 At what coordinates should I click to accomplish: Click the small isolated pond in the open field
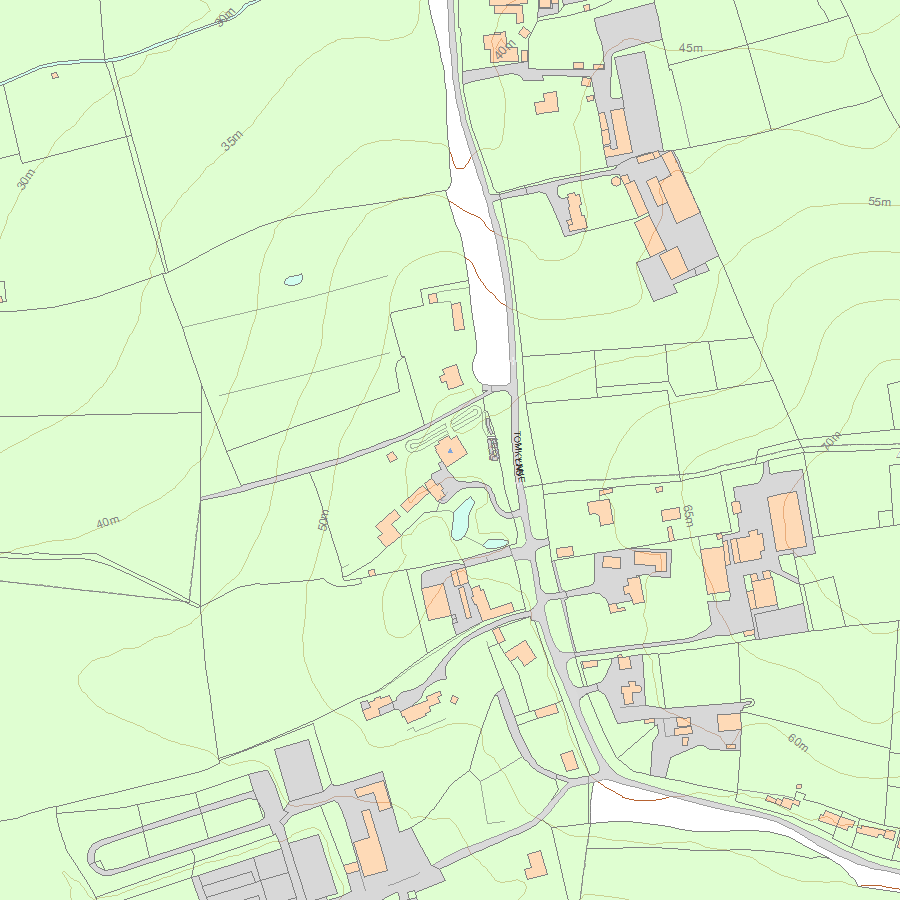(x=293, y=280)
